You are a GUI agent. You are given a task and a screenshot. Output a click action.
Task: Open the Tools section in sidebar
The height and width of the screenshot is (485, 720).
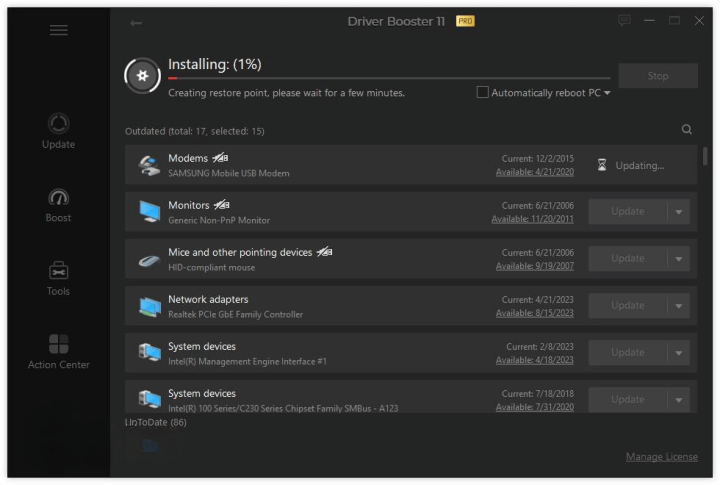click(x=58, y=279)
